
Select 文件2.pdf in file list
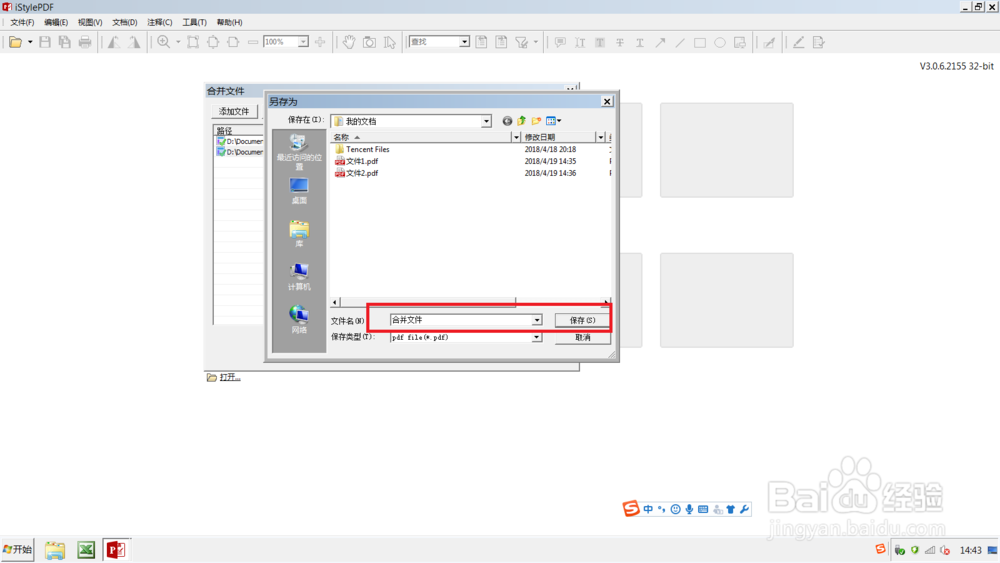point(356,173)
